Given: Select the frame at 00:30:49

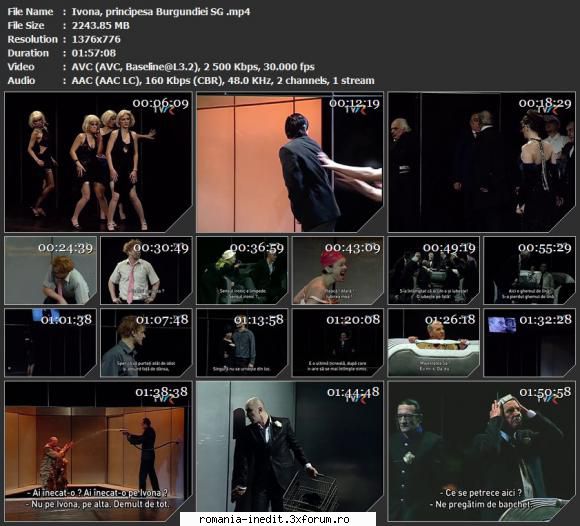Looking at the screenshot, I should point(146,270).
